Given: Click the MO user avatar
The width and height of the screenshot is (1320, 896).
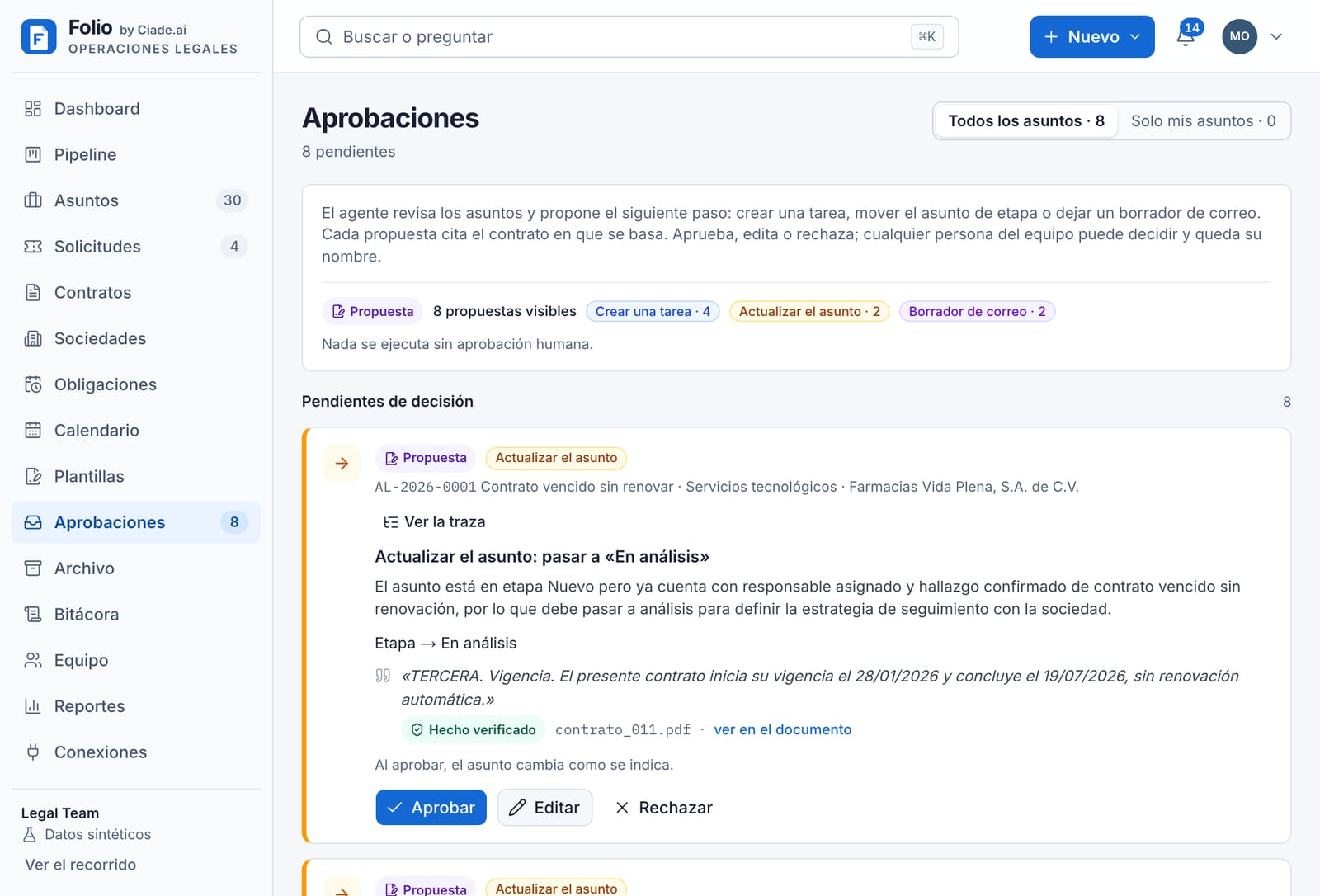Looking at the screenshot, I should point(1239,36).
